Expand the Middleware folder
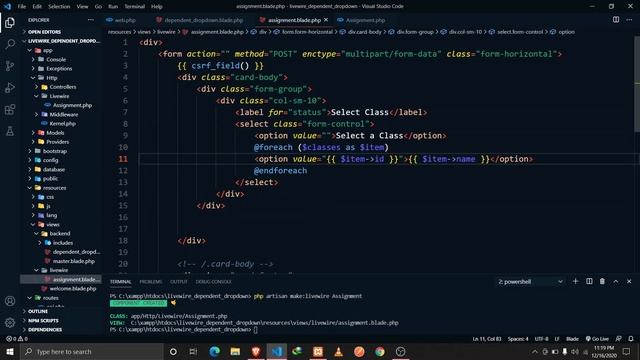This screenshot has width=640, height=360. [x=61, y=114]
